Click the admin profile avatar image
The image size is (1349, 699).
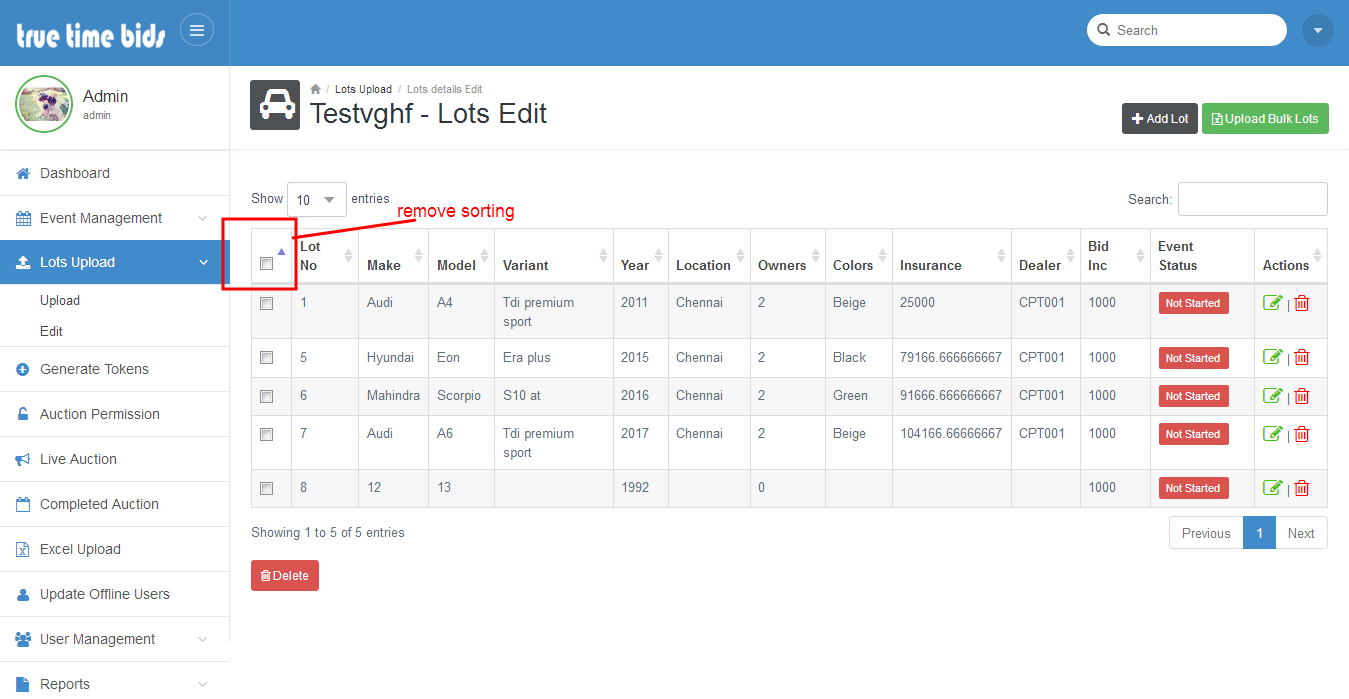pos(44,104)
